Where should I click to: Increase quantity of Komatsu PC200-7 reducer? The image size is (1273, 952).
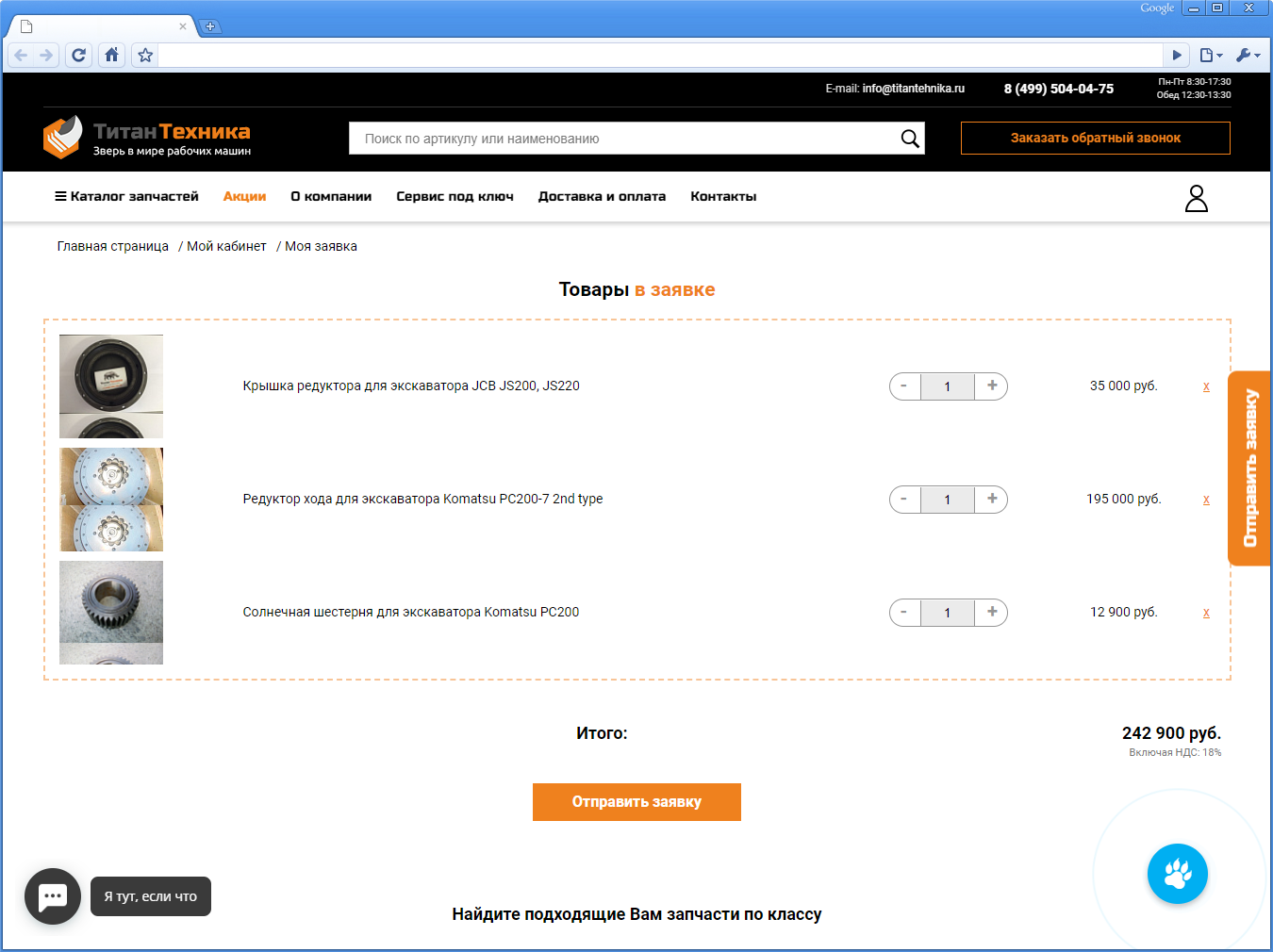pyautogui.click(x=991, y=499)
